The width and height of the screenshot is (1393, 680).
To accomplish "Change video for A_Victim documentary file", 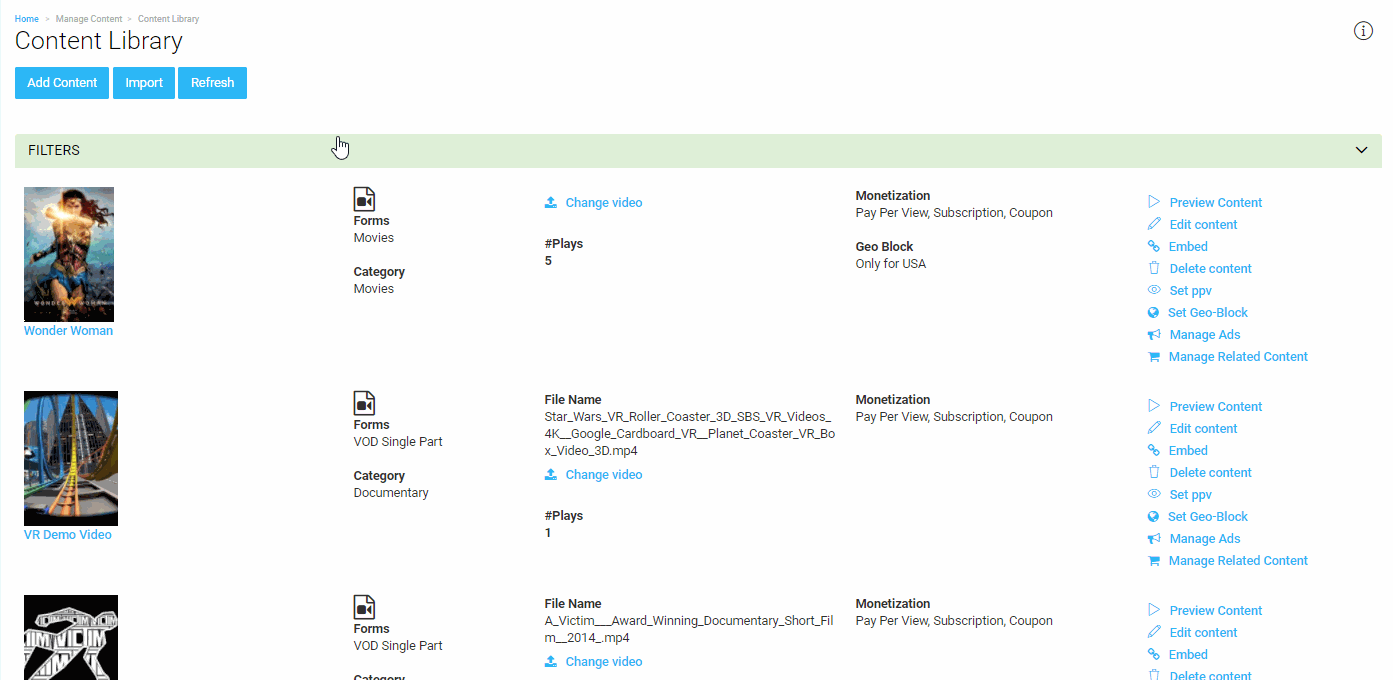I will click(x=604, y=662).
